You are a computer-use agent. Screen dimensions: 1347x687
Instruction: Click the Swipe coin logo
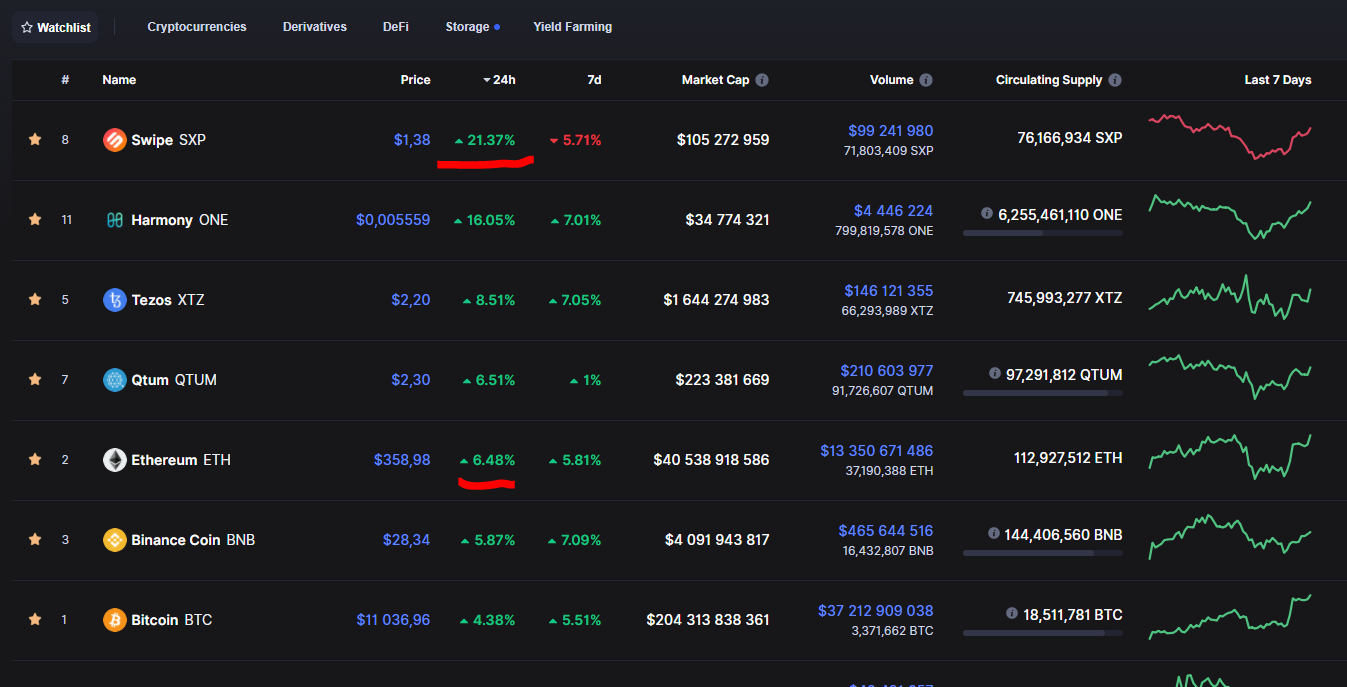pos(115,140)
